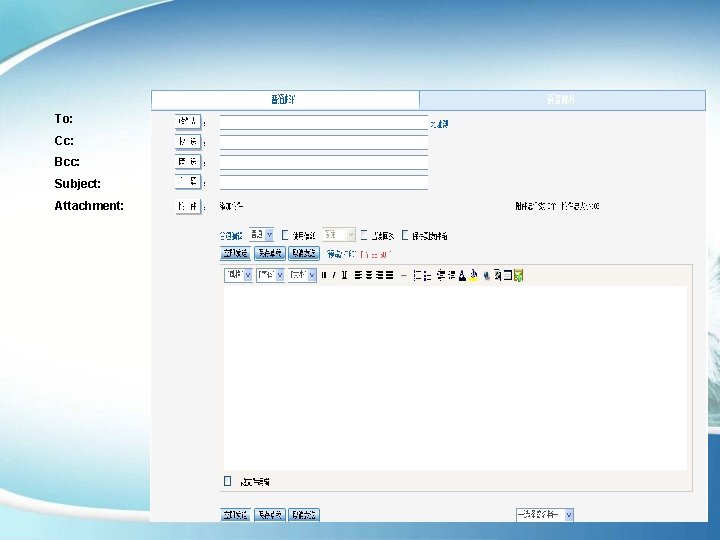Insert a numbered list
This screenshot has width=720, height=540.
pos(417,276)
